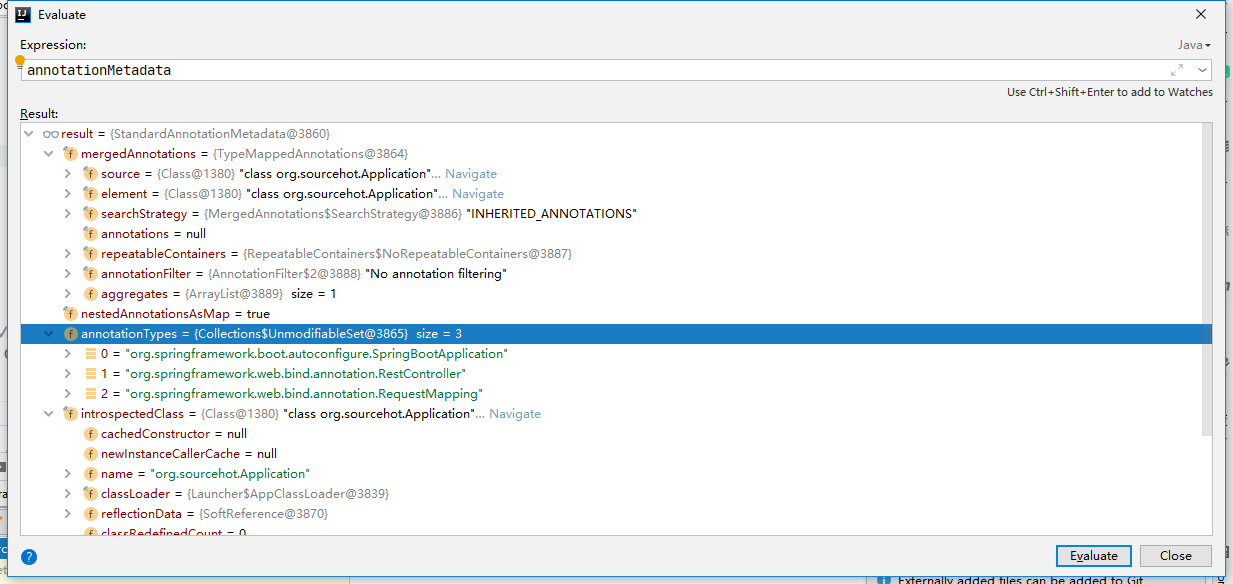1233x584 pixels.
Task: Click the expand expression field icon
Action: pos(1177,70)
